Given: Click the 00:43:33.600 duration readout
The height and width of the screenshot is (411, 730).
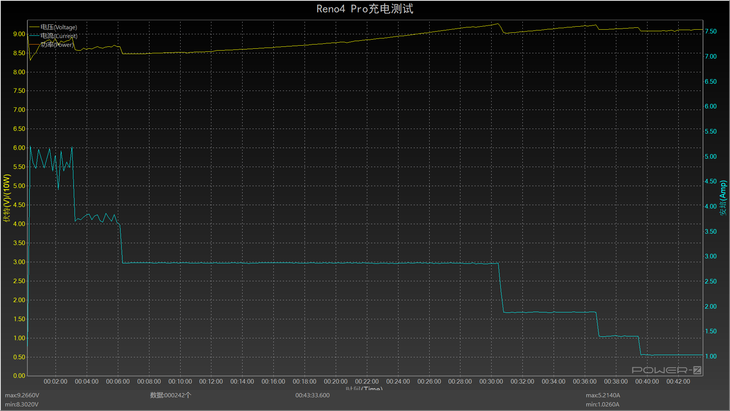Looking at the screenshot, I should [x=313, y=395].
